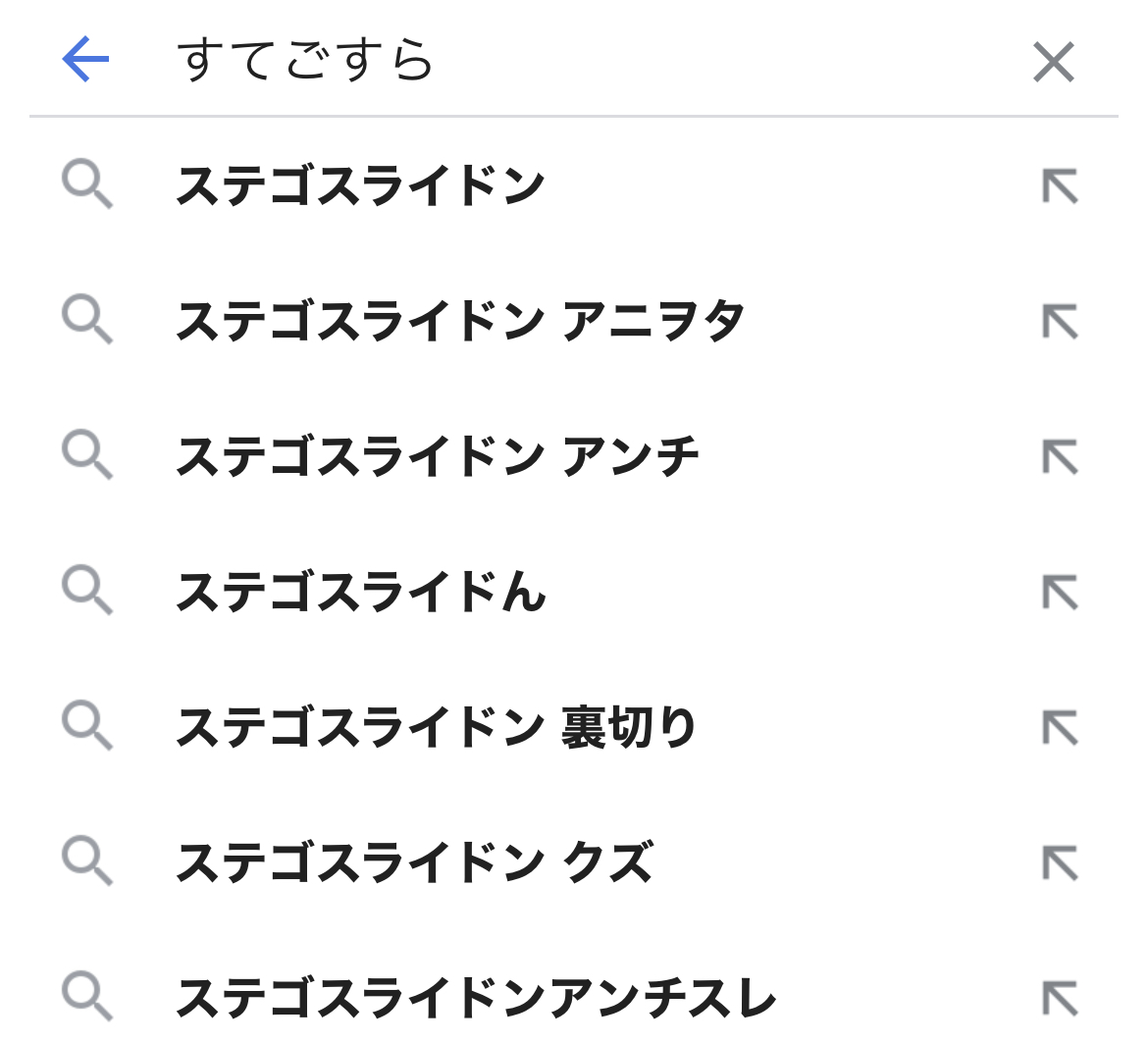The image size is (1148, 1042).
Task: Click magnifier icon beside ステゴスライドン 裏切り
Action: click(87, 727)
